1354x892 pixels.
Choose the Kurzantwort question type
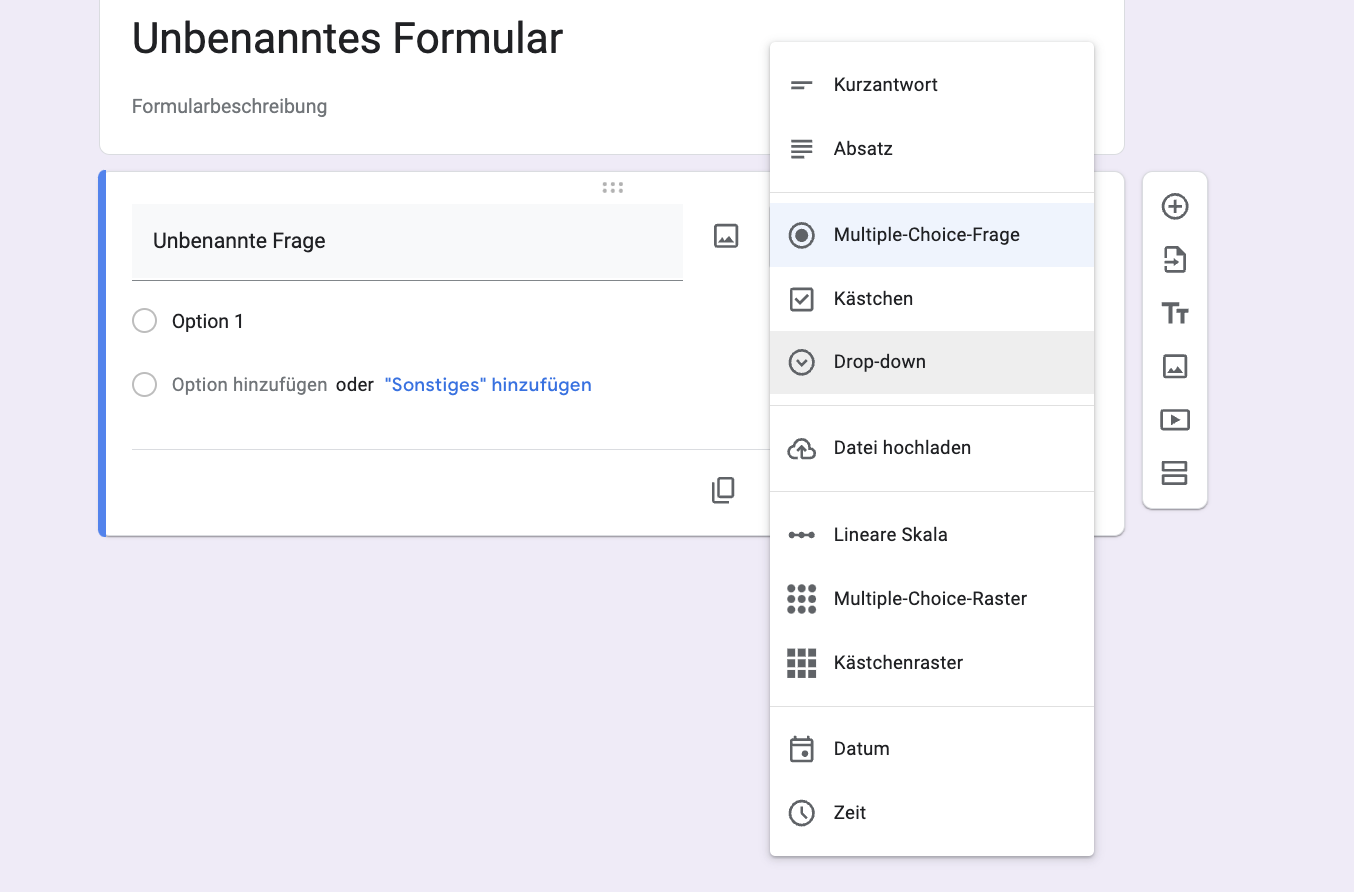pyautogui.click(x=885, y=85)
